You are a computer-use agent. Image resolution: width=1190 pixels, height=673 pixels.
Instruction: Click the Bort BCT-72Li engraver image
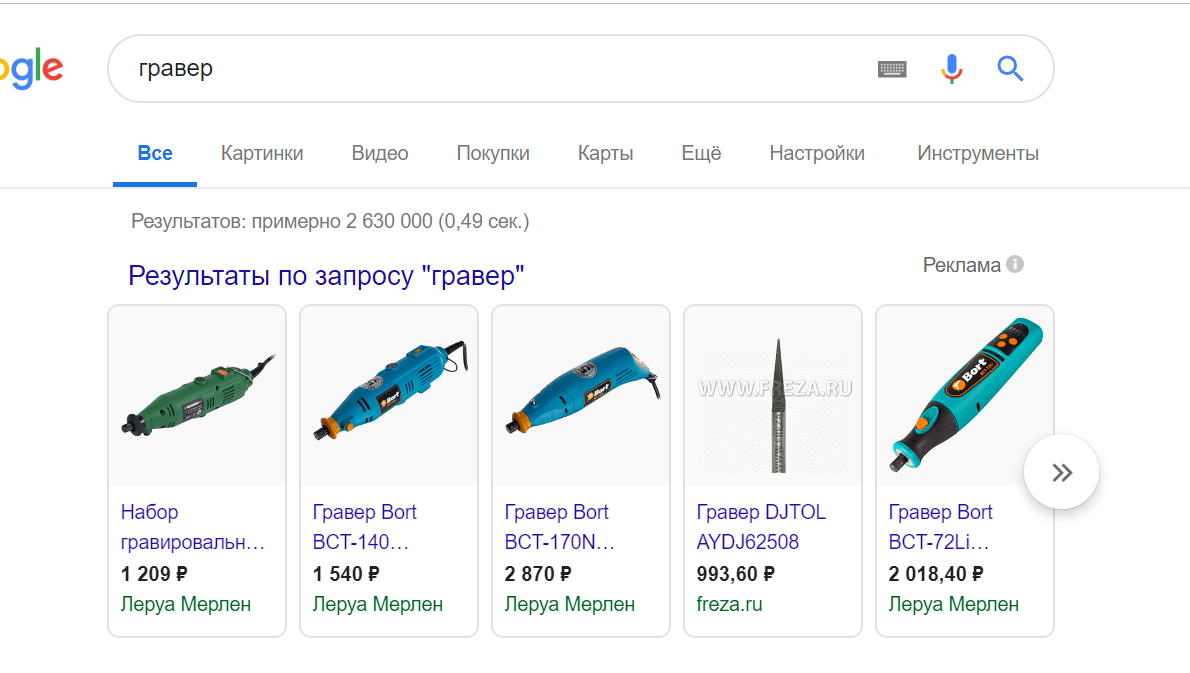(x=965, y=395)
